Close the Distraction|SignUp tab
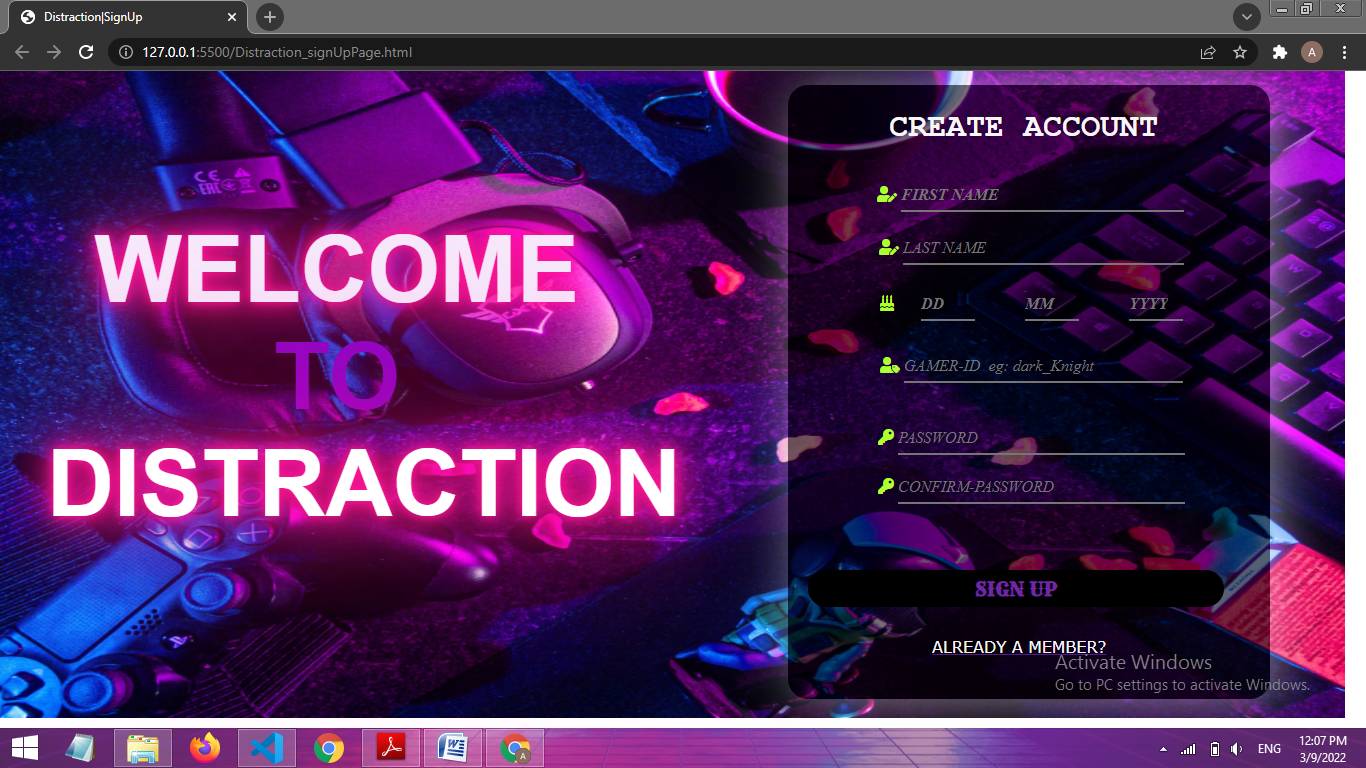The height and width of the screenshot is (768, 1366). [232, 17]
